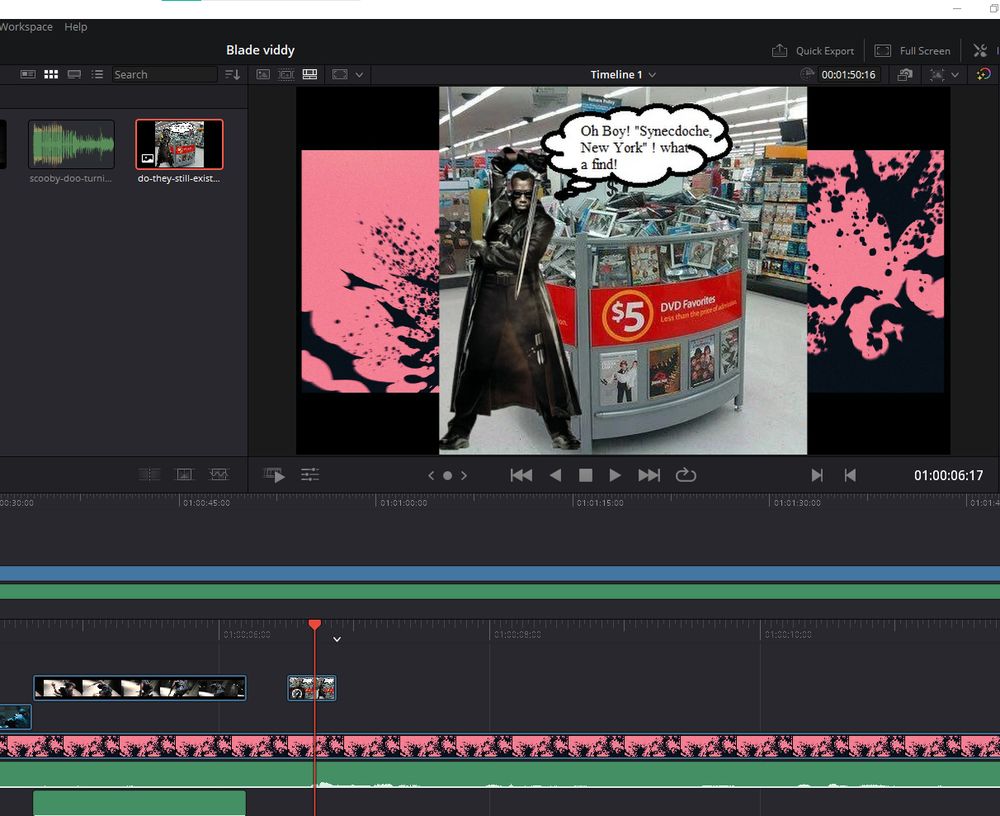The image size is (1000, 816).
Task: Toggle loop playback in viewer
Action: pos(685,476)
